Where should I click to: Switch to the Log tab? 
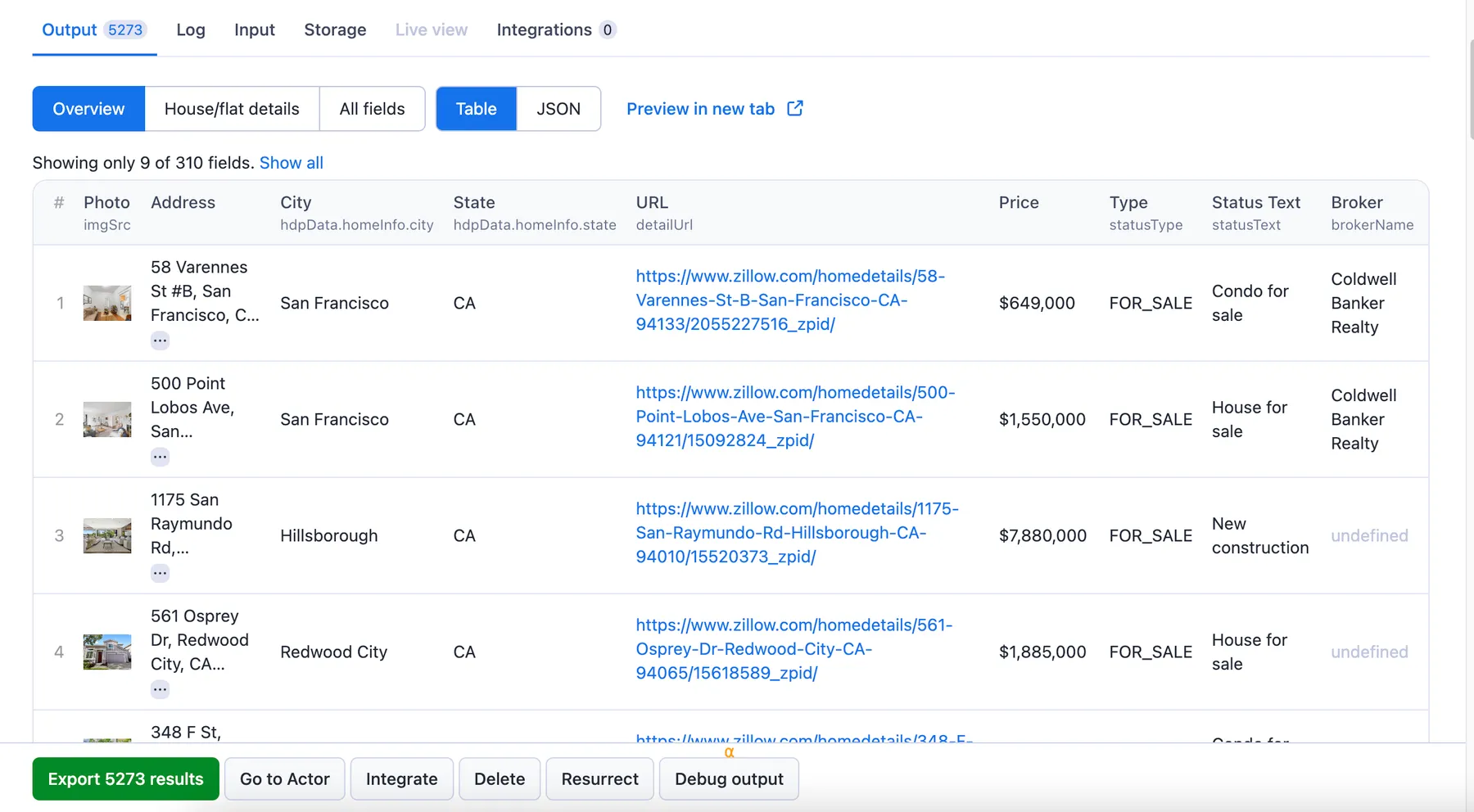191,29
